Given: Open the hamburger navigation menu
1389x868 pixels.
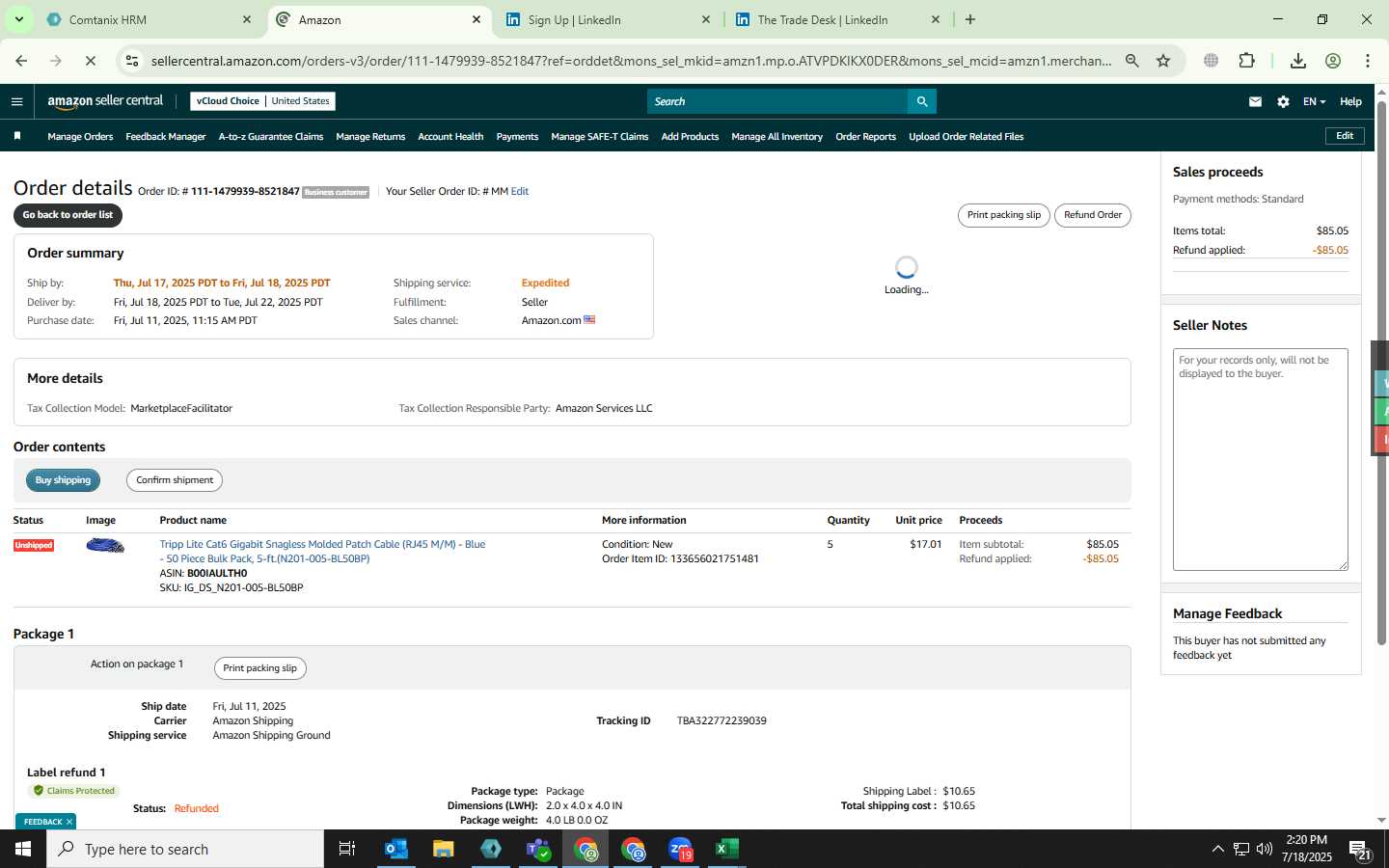Looking at the screenshot, I should 16,101.
